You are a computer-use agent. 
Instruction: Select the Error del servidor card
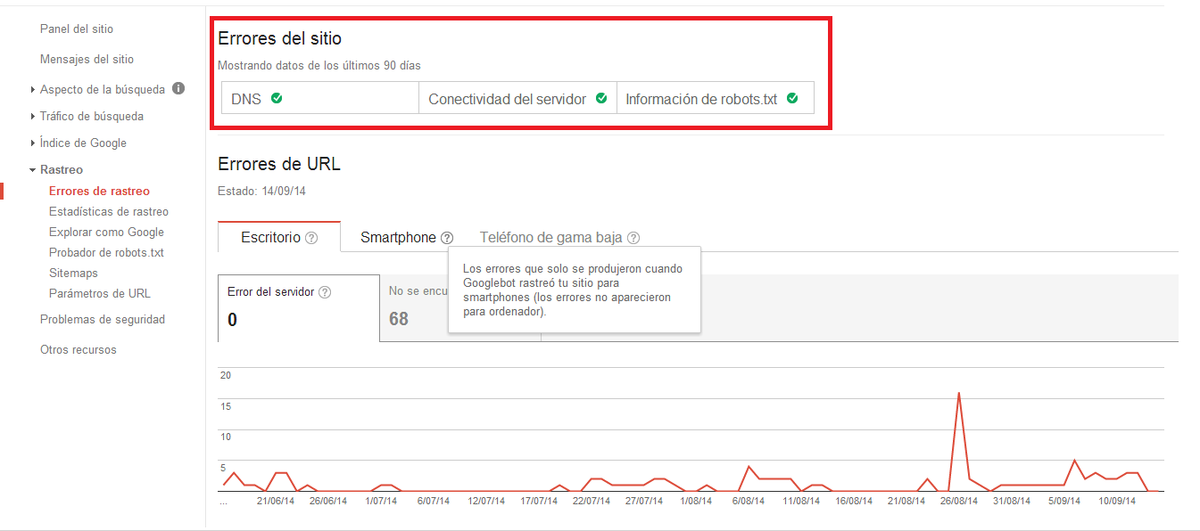(298, 307)
